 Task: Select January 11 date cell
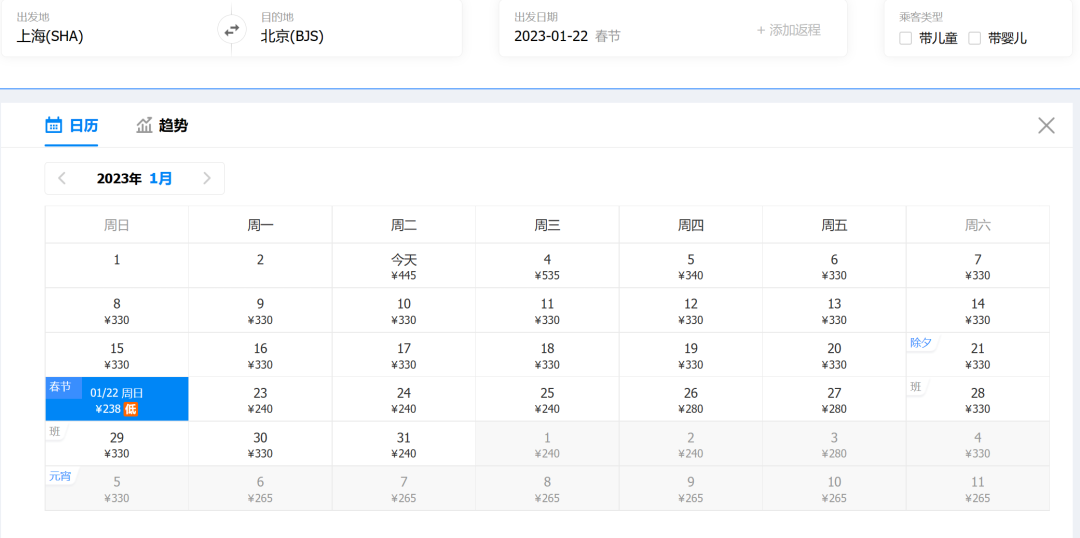547,310
